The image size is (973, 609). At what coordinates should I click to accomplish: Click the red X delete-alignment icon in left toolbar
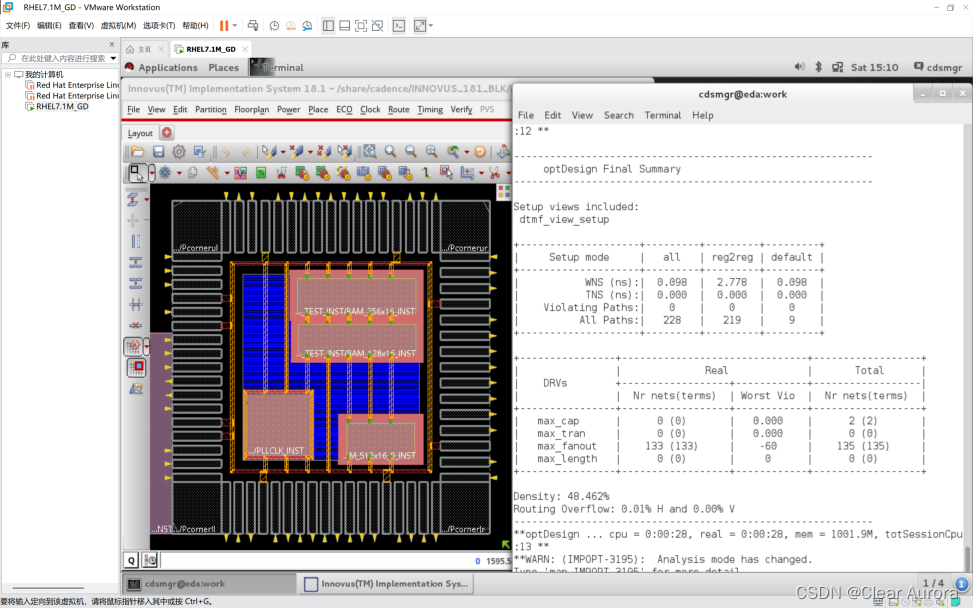[135, 325]
